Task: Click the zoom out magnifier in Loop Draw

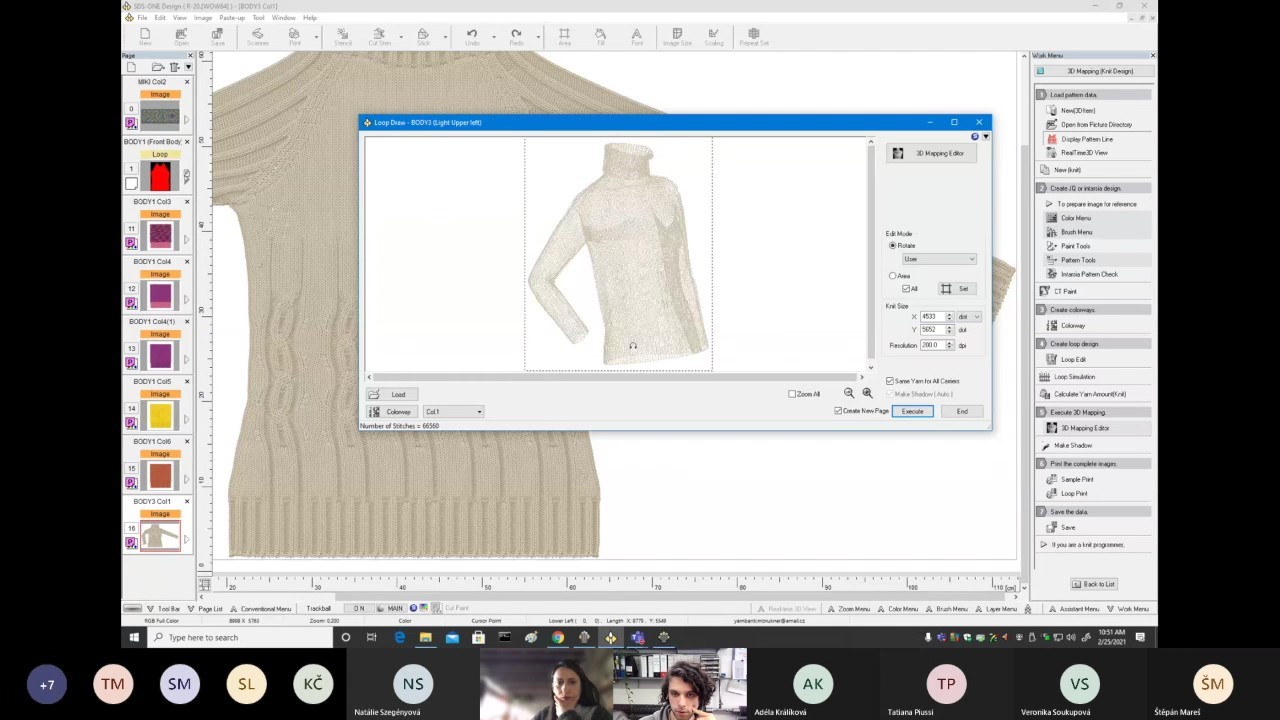Action: (849, 394)
